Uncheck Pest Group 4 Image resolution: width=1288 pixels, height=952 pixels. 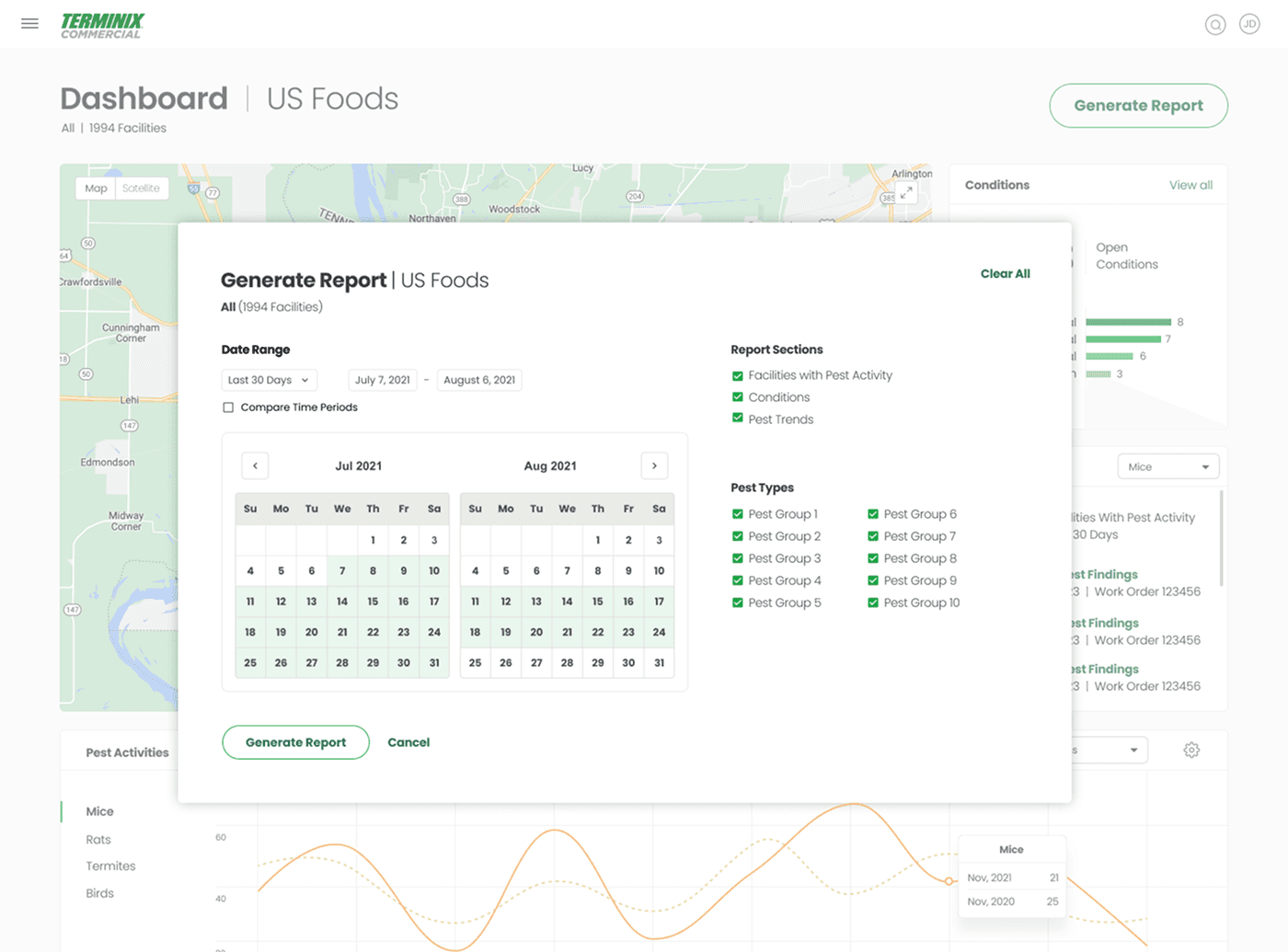738,580
